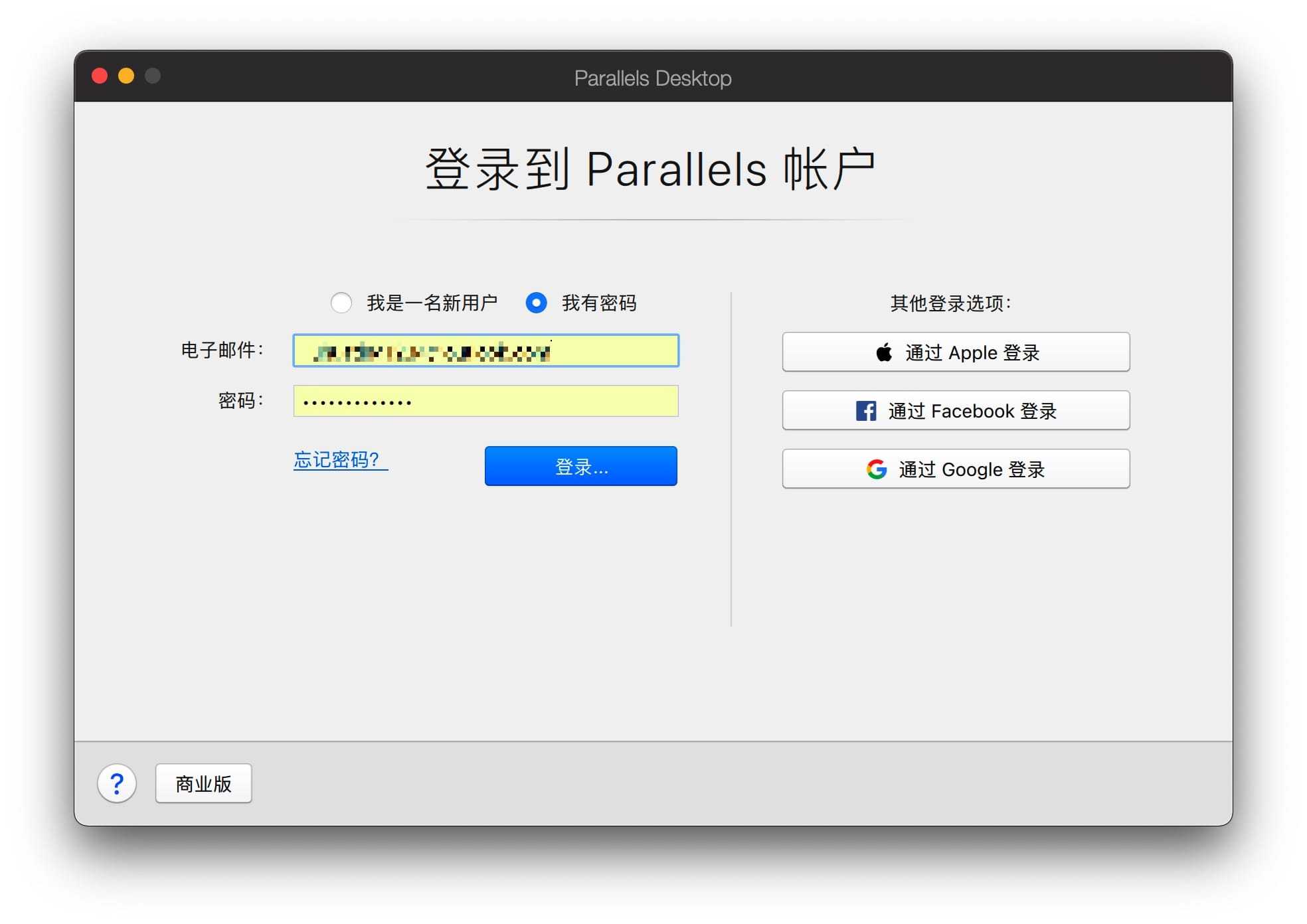Select the "我是一名新用户" radio button
Image resolution: width=1307 pixels, height=924 pixels.
341,303
